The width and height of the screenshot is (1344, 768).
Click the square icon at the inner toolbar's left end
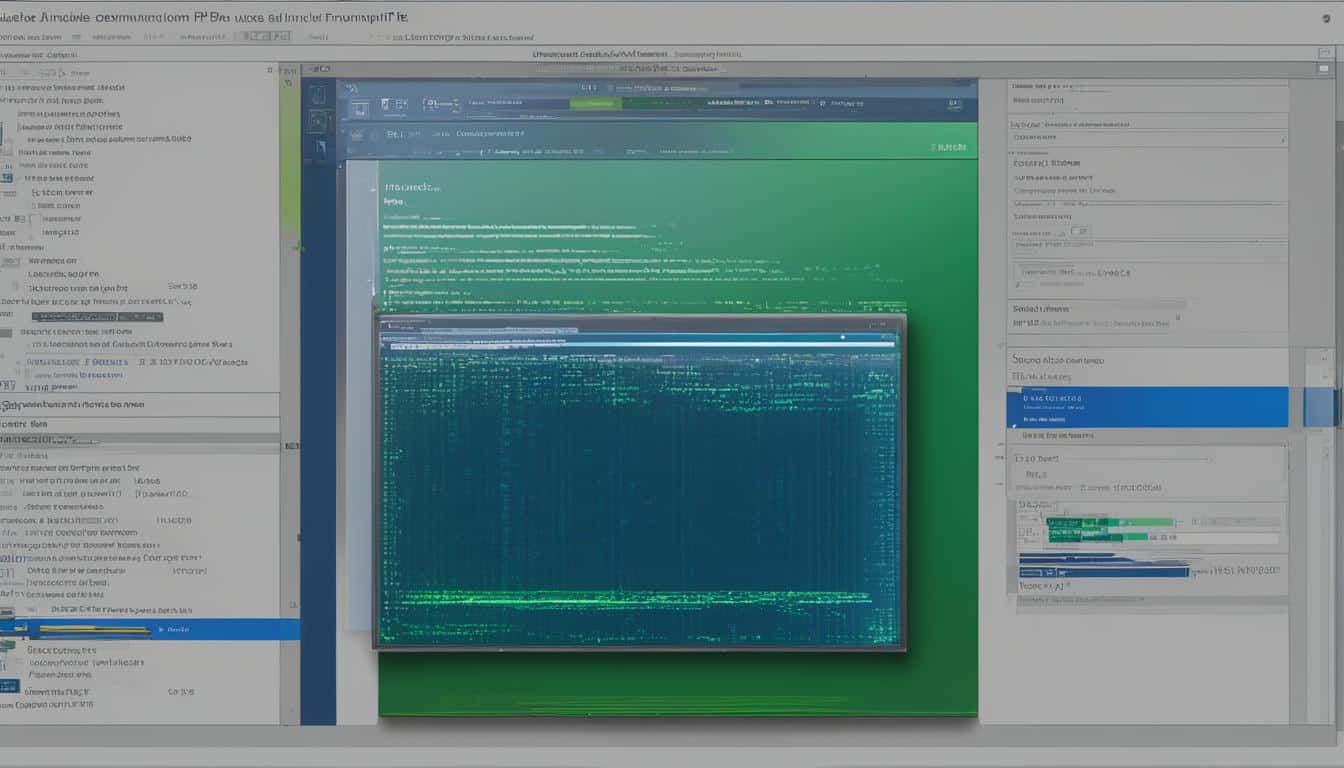(x=359, y=108)
